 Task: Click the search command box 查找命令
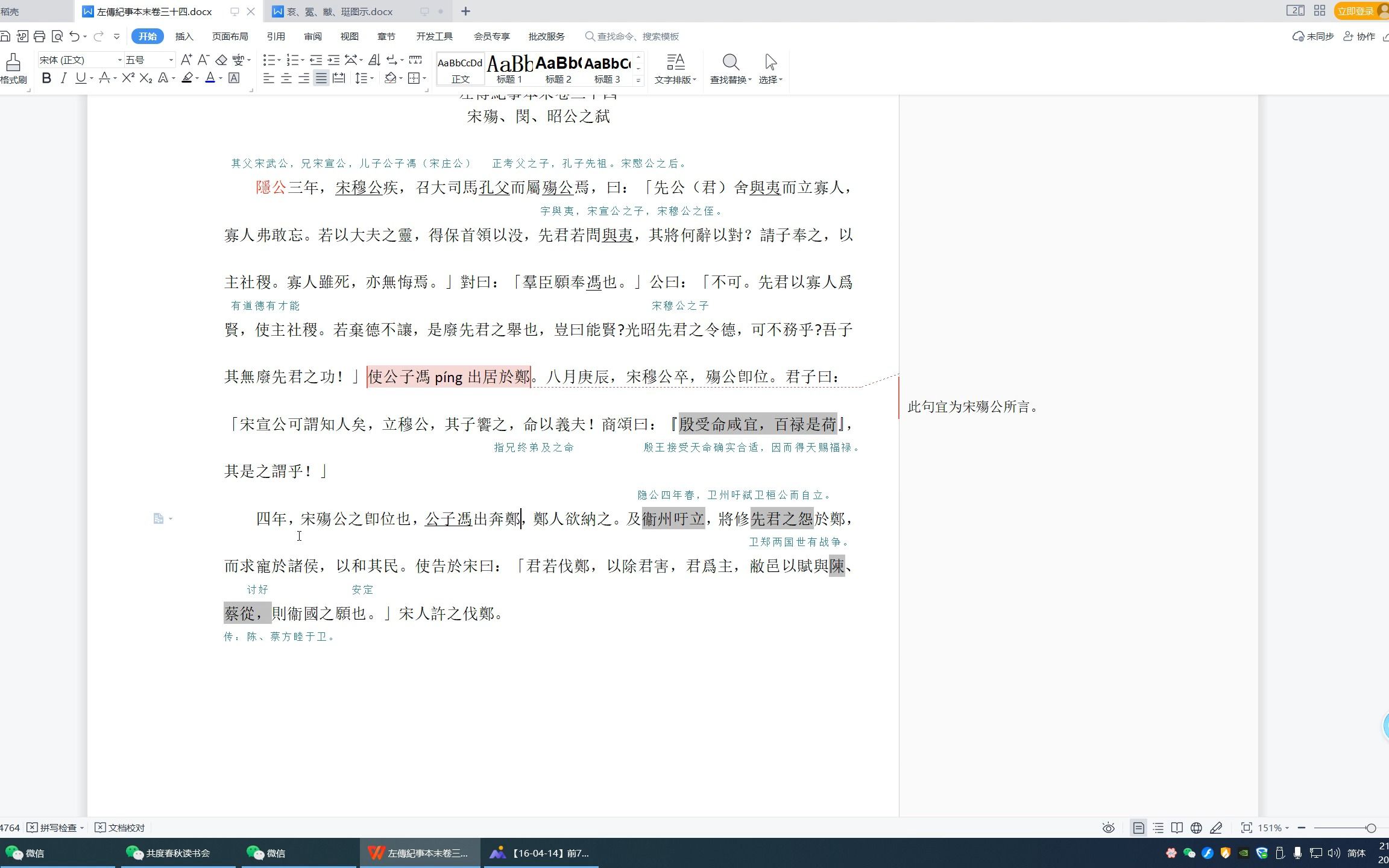(632, 36)
